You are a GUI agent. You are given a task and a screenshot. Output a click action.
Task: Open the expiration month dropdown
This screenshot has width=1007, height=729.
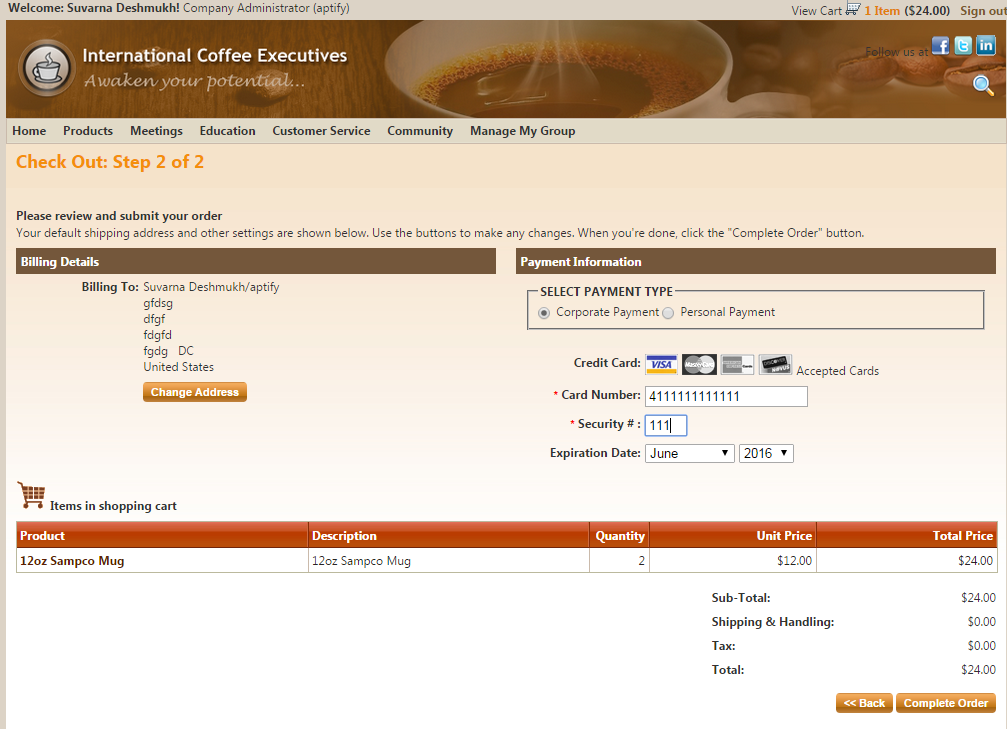click(689, 453)
